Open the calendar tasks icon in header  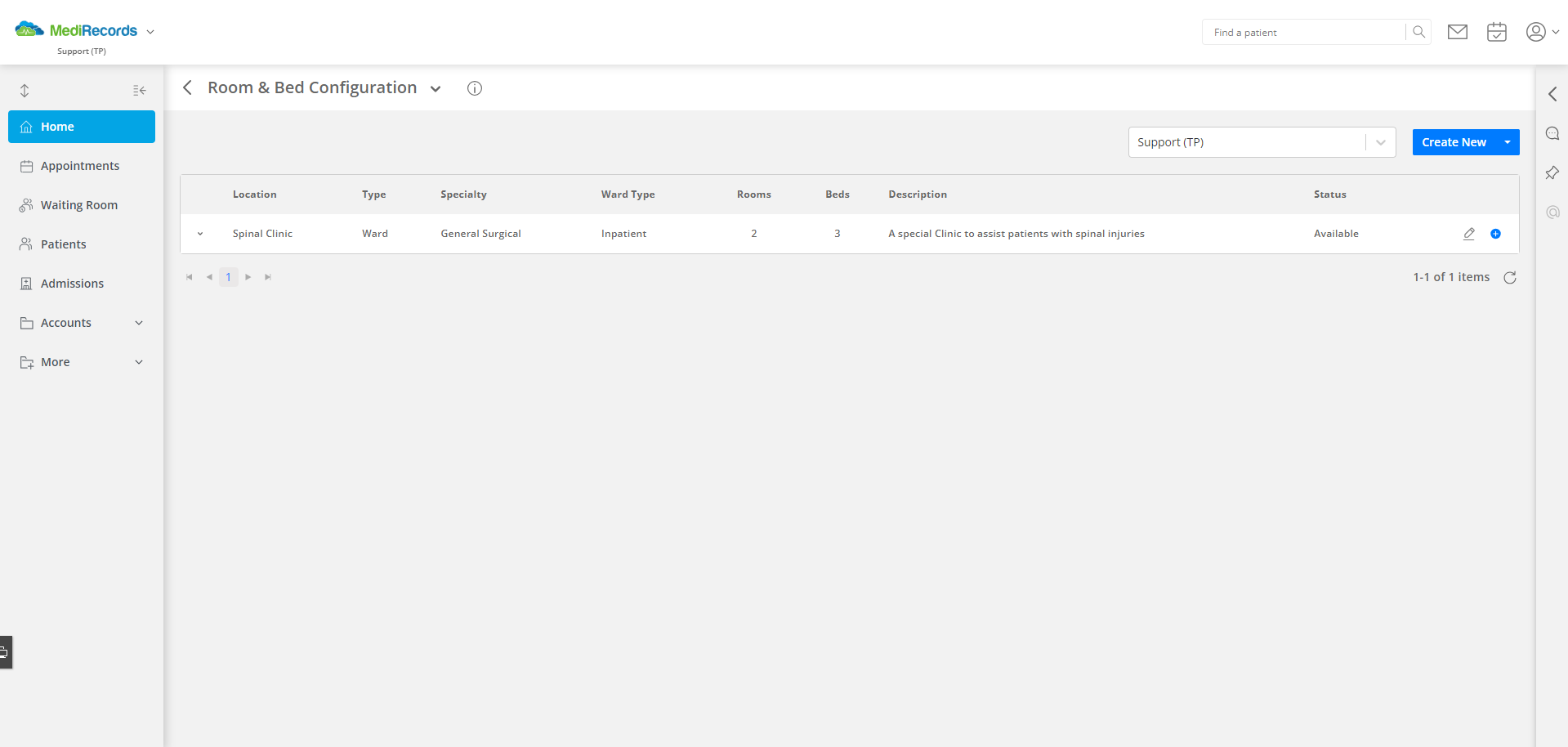click(x=1497, y=32)
